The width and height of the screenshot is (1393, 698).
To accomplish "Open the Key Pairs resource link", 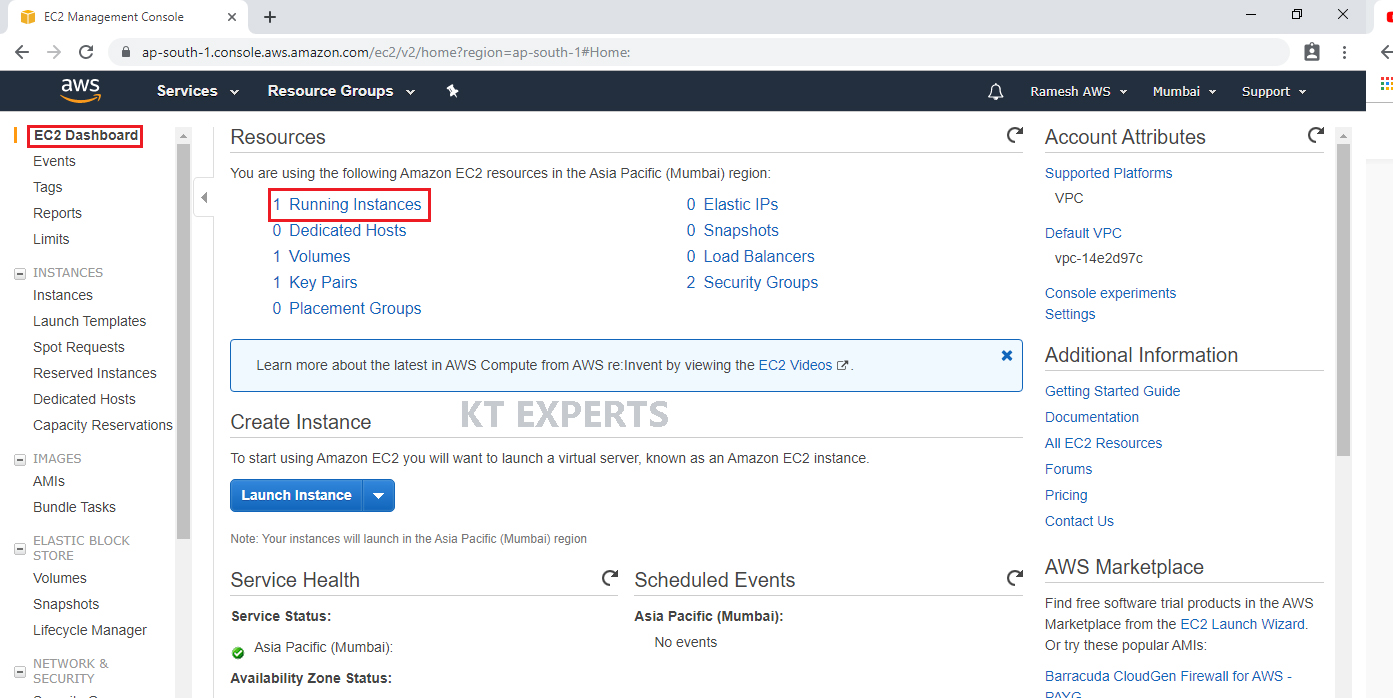I will pos(323,282).
